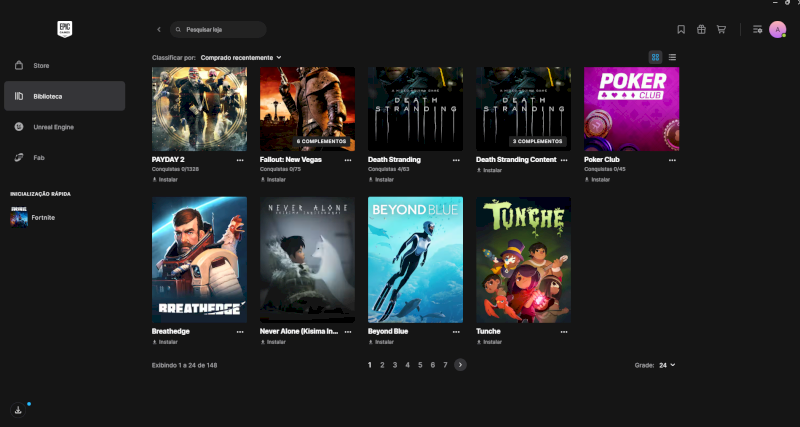Click the Death Stranding title text
This screenshot has width=800, height=427.
click(394, 160)
